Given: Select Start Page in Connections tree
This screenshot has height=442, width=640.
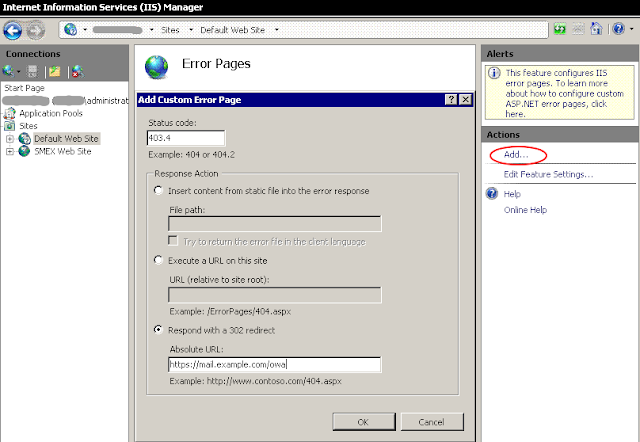Looking at the screenshot, I should (x=24, y=88).
